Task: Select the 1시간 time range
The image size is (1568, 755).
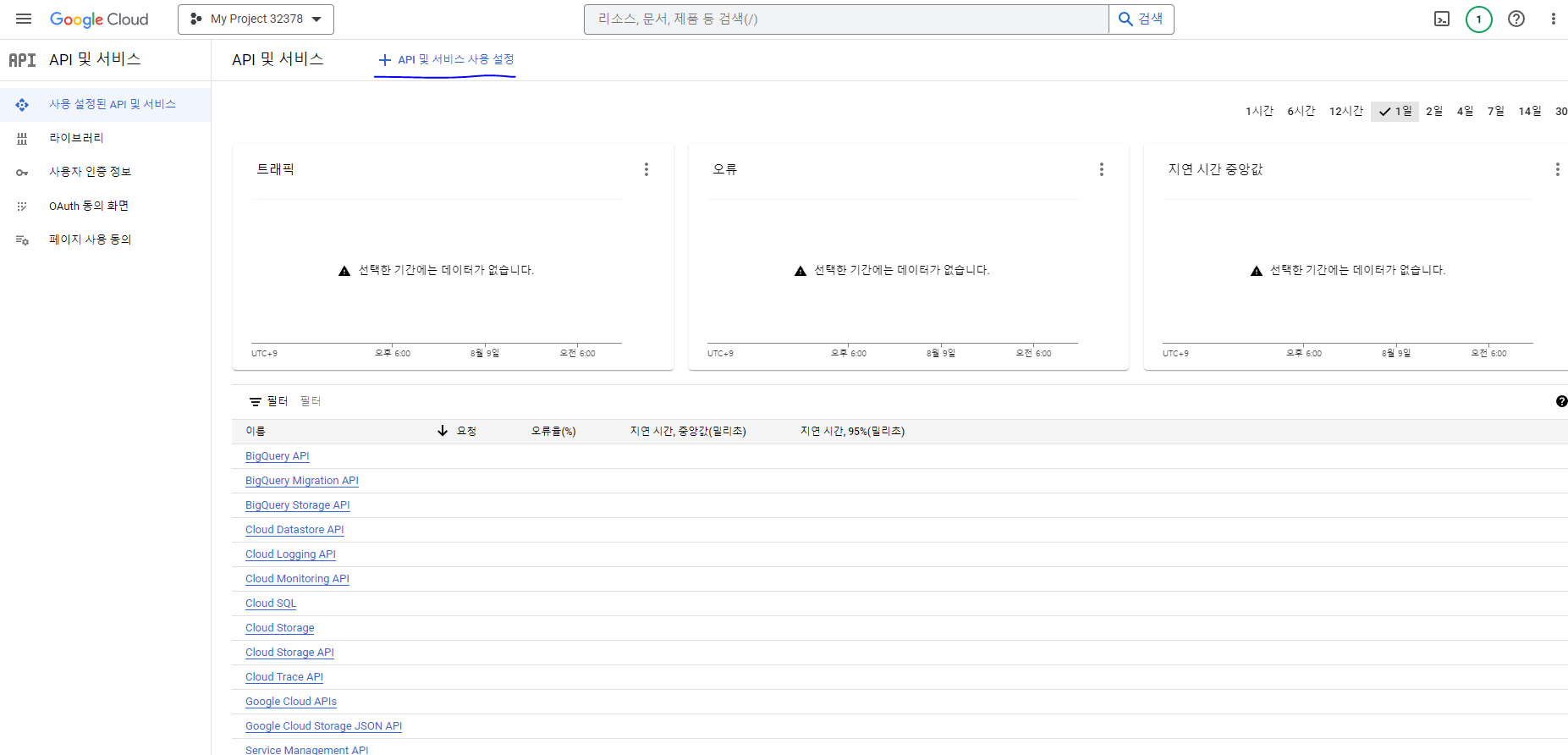Action: click(1259, 111)
